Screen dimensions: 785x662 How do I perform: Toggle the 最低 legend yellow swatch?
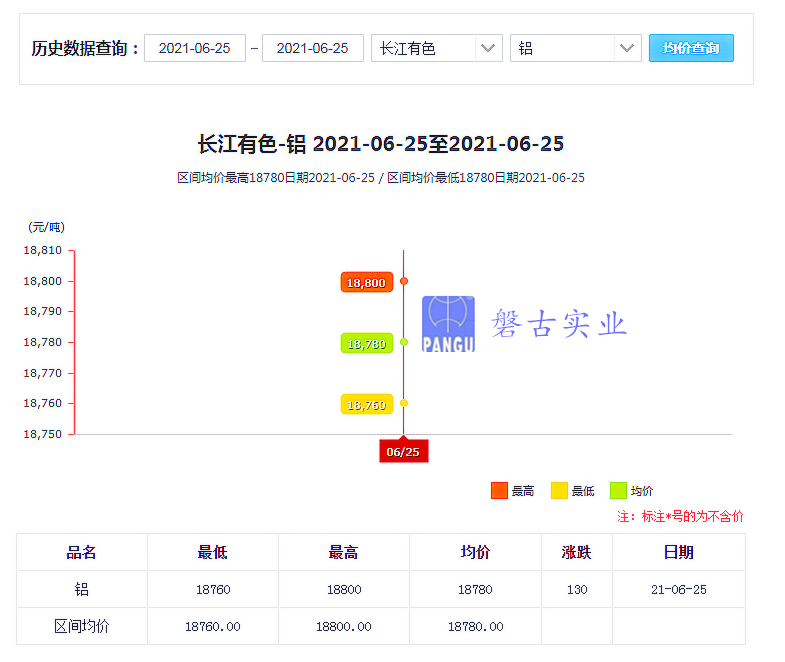click(x=559, y=490)
